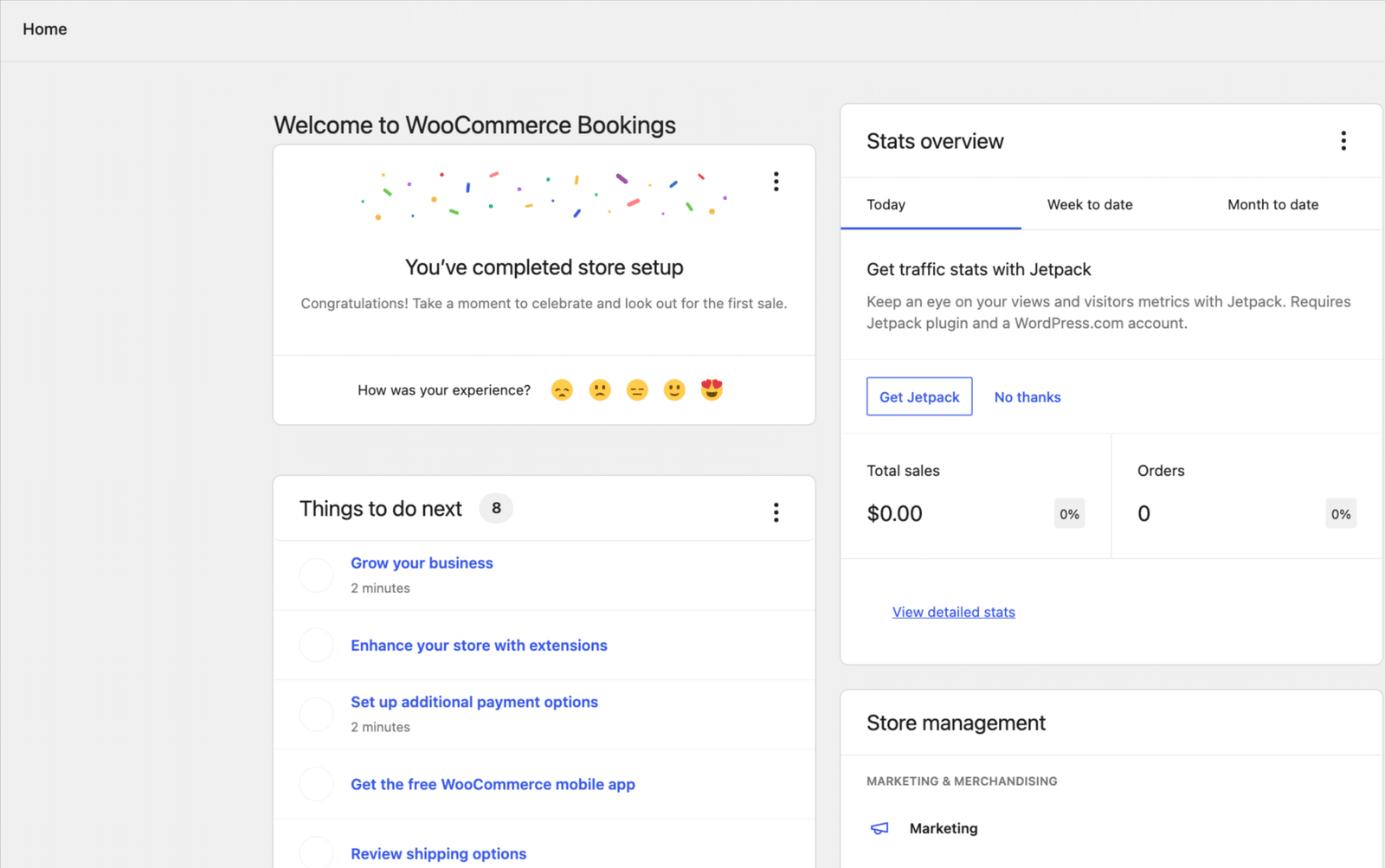Open Get the free WooCommerce mobile app
This screenshot has height=868, width=1385.
point(493,784)
